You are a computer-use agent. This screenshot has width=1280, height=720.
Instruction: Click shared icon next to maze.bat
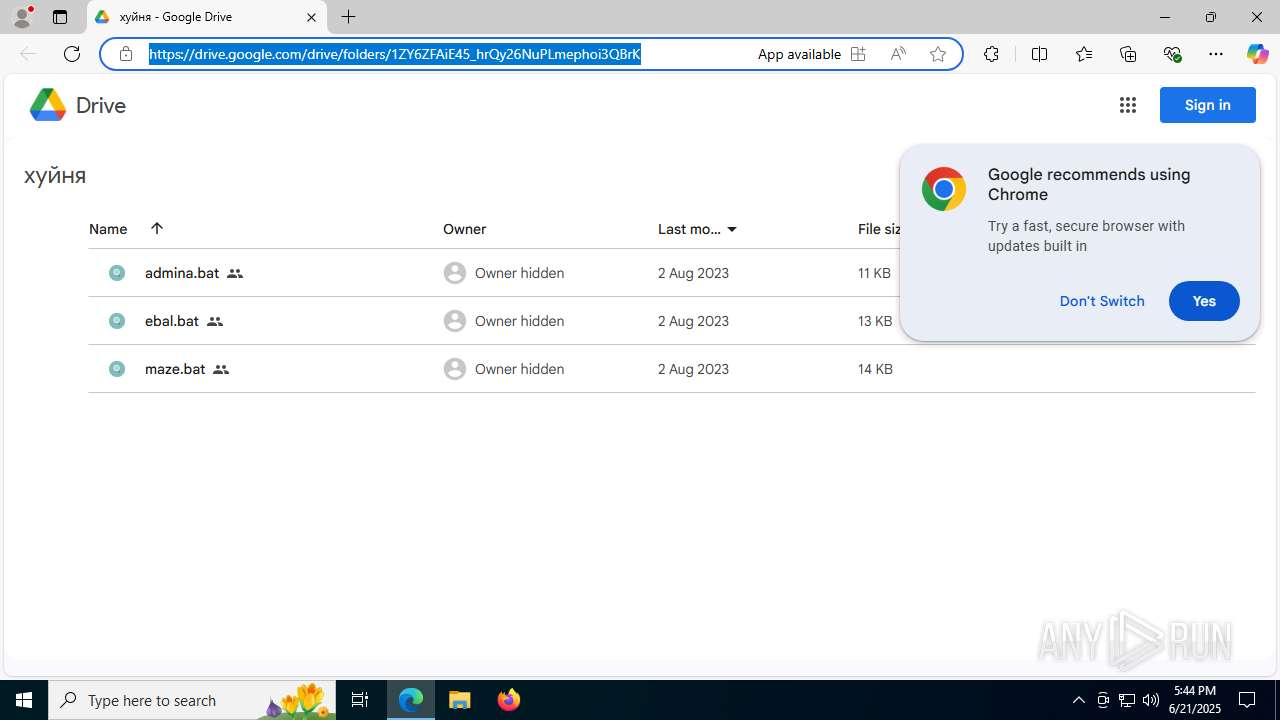pos(221,369)
